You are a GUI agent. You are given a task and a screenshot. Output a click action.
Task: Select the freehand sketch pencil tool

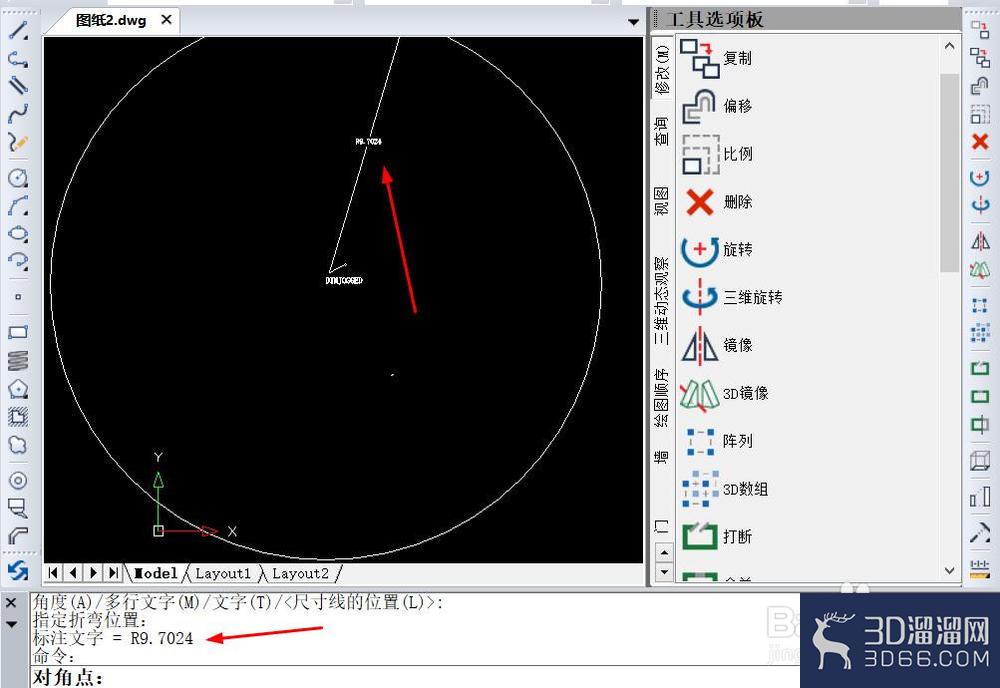click(18, 142)
